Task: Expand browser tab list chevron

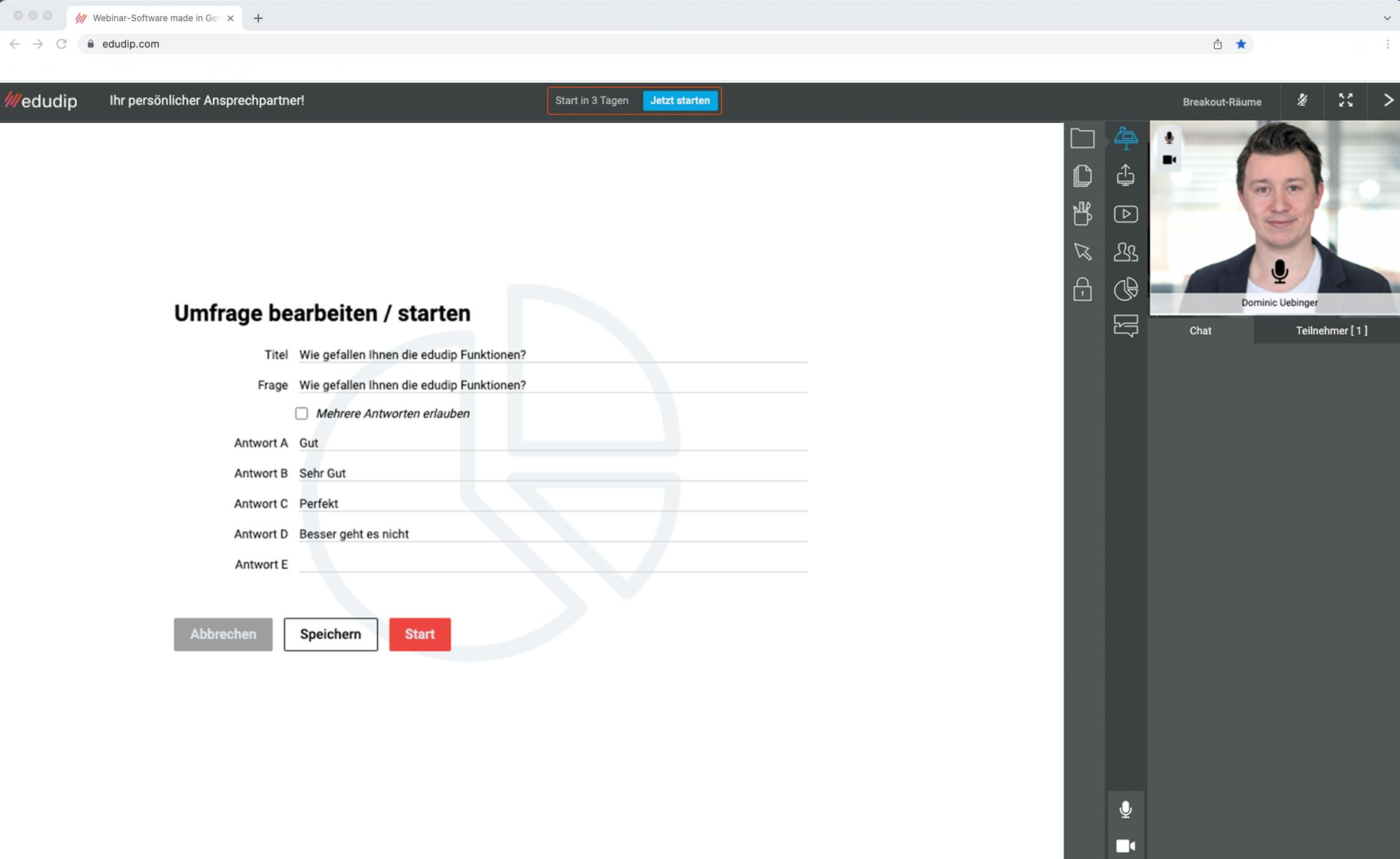Action: coord(1386,18)
